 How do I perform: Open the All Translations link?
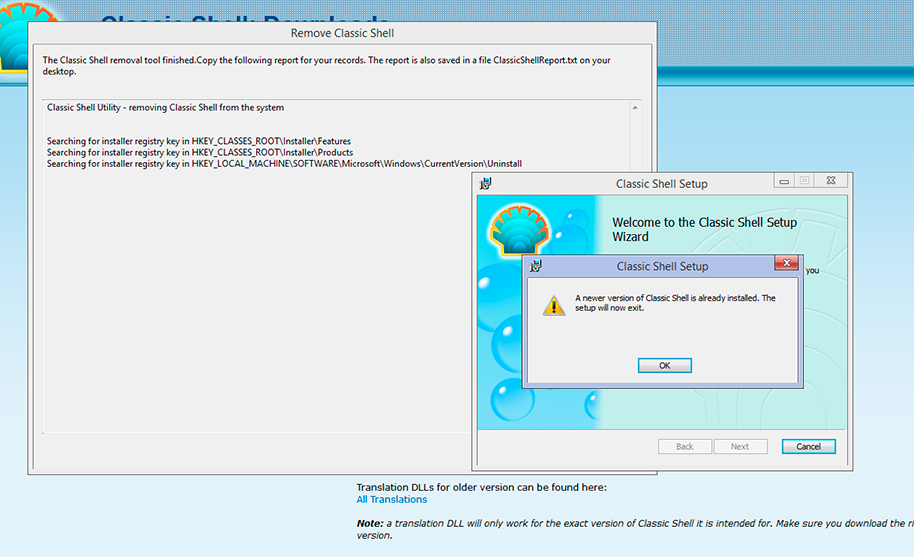pyautogui.click(x=392, y=499)
